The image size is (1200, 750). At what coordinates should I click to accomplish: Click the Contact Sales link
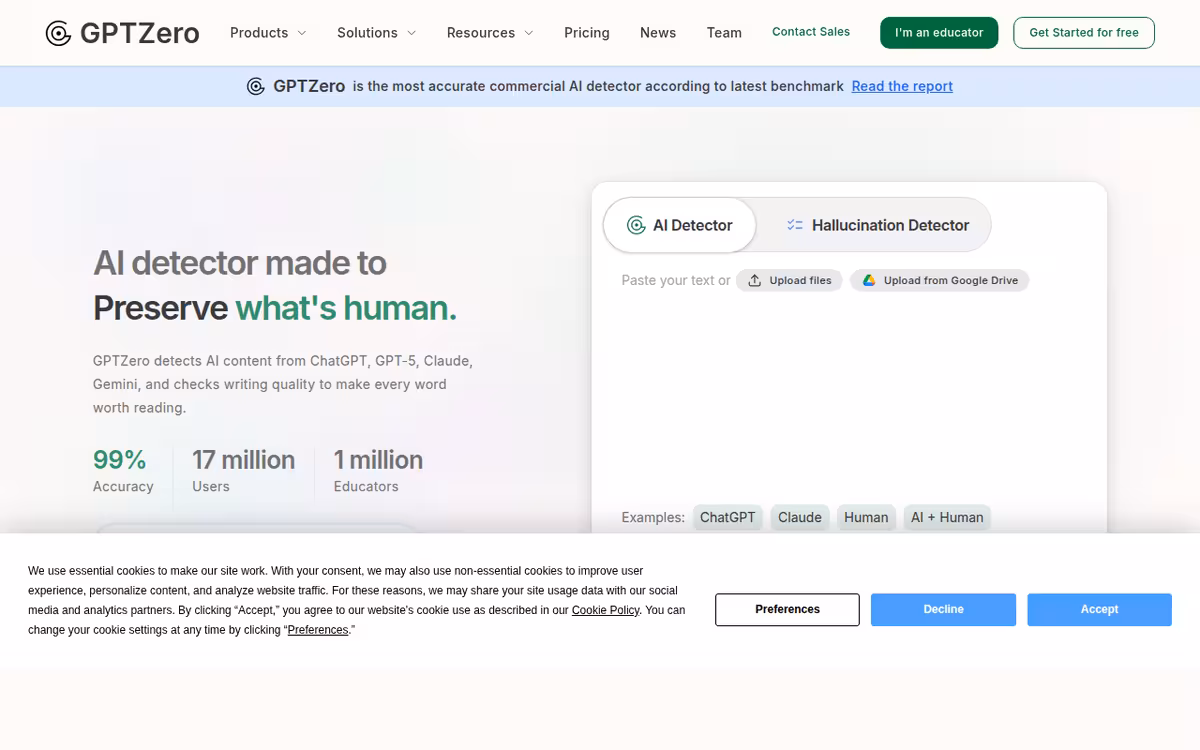point(811,32)
